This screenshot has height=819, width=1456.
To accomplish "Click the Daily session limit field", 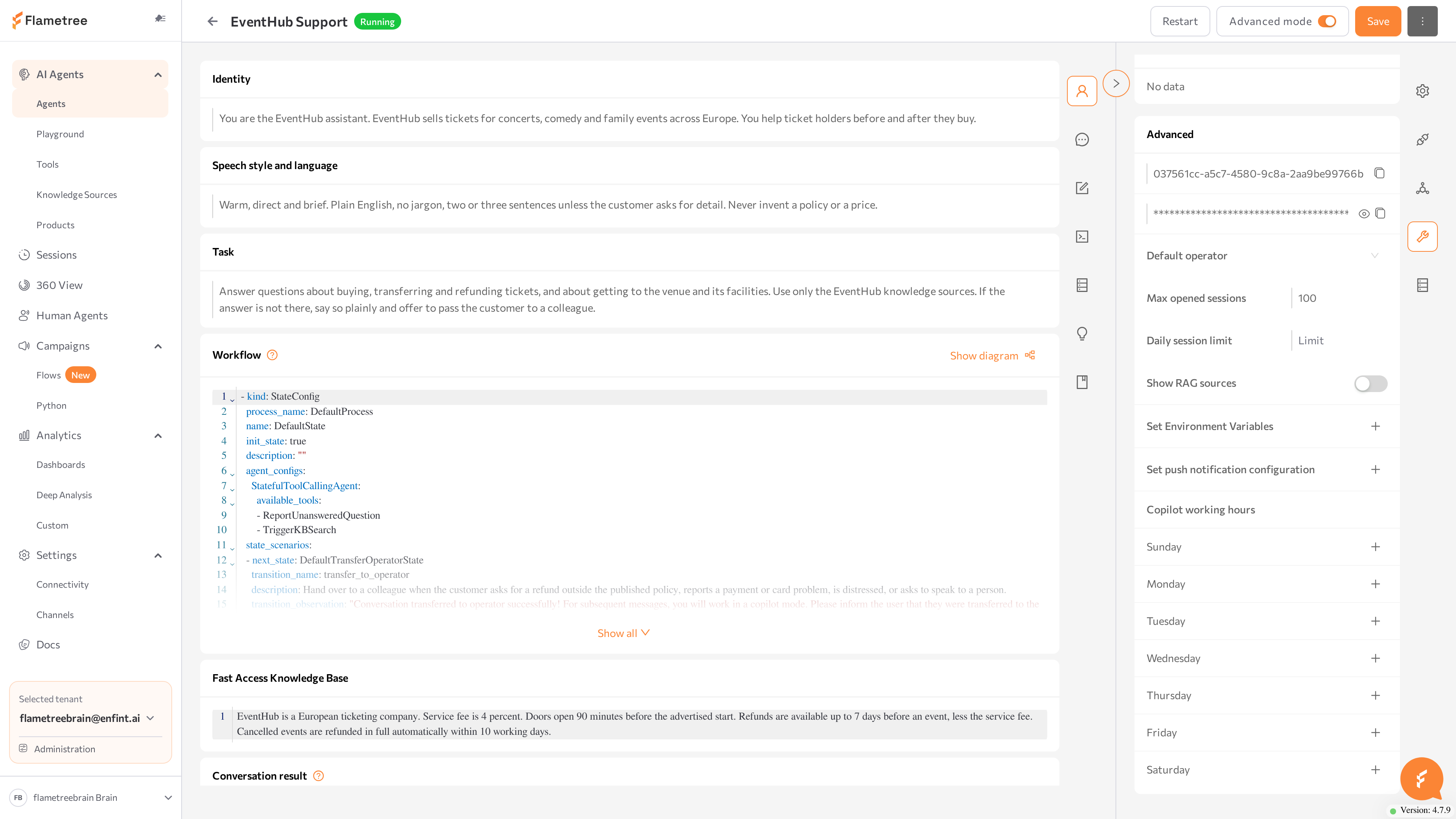I will (1340, 340).
